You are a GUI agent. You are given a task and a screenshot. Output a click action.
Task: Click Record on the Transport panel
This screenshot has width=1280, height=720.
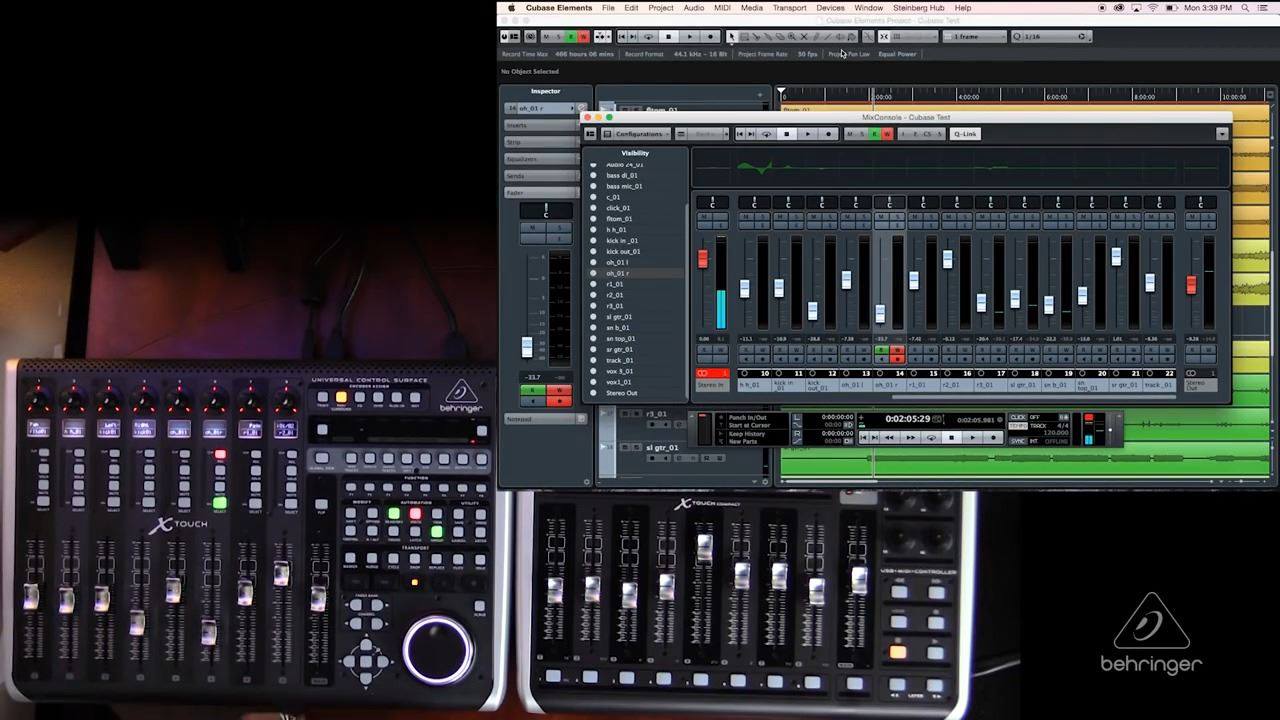point(993,437)
